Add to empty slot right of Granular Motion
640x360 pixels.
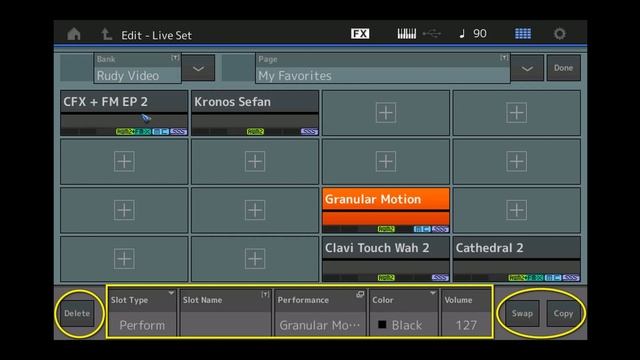[x=516, y=210]
